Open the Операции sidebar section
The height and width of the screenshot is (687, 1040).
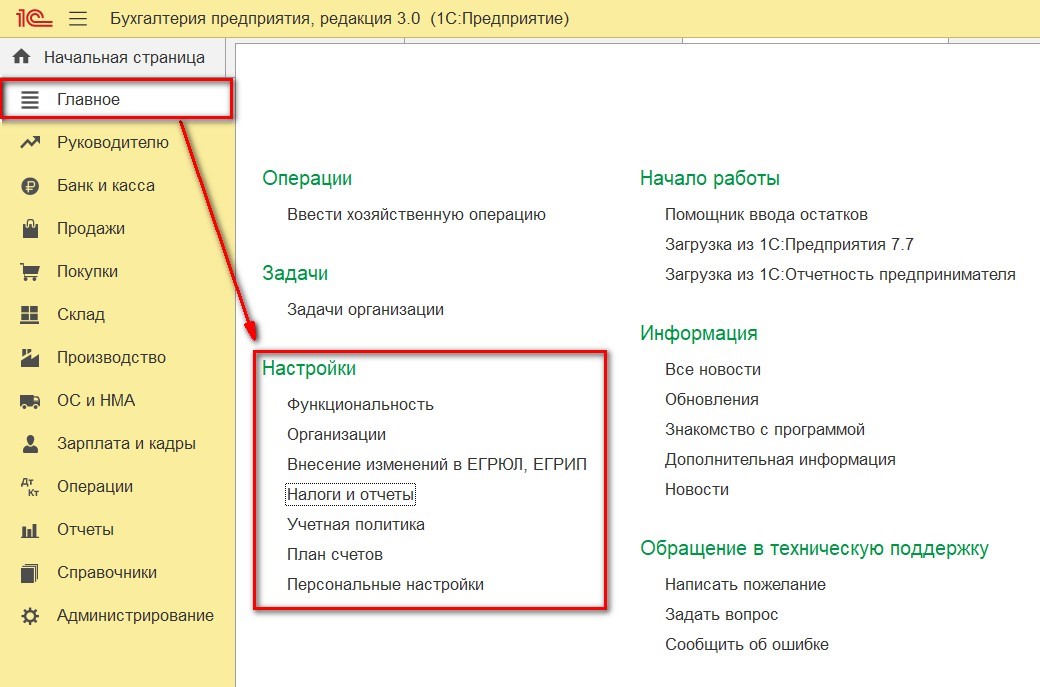117,487
